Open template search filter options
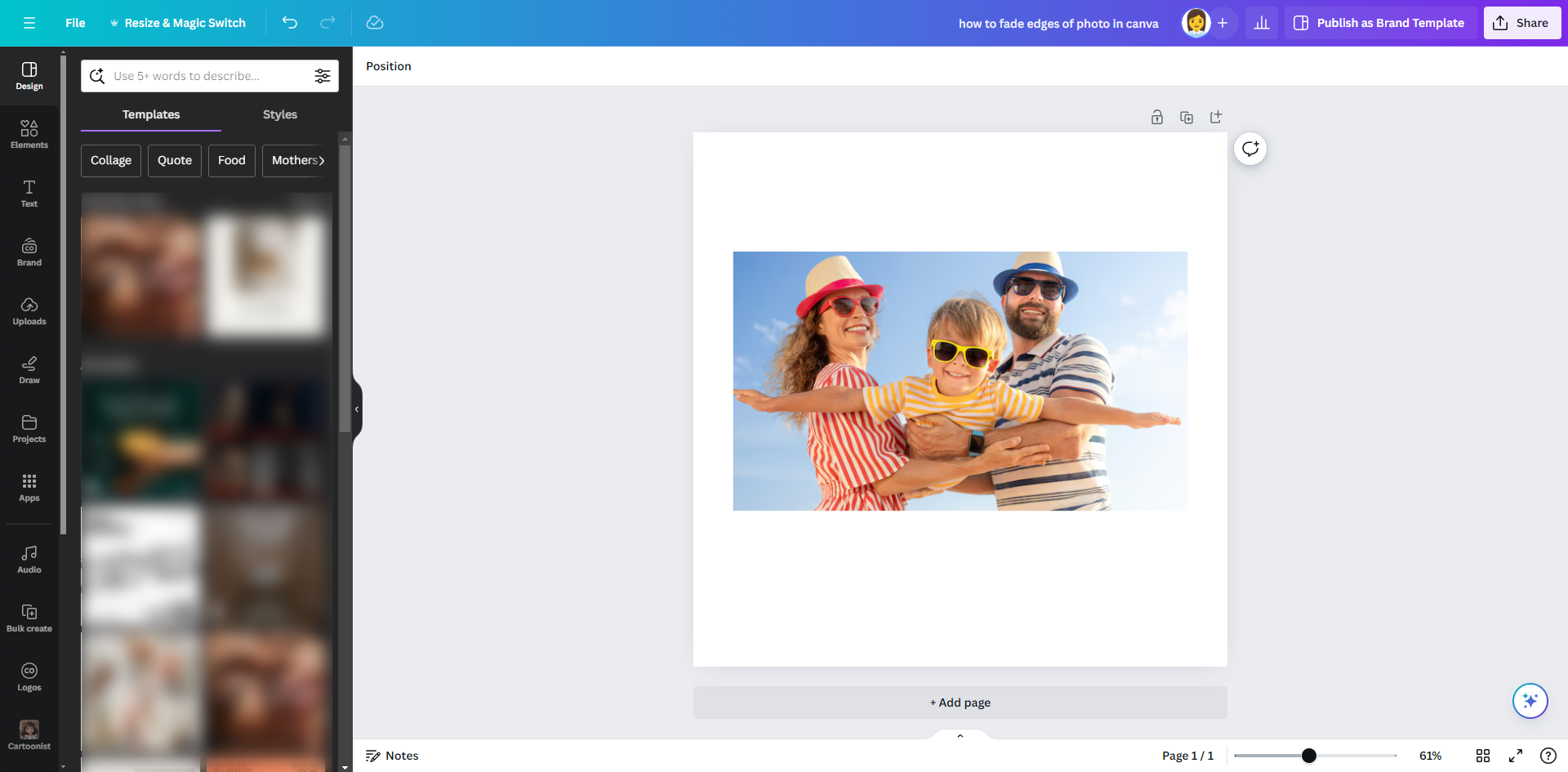 (323, 76)
